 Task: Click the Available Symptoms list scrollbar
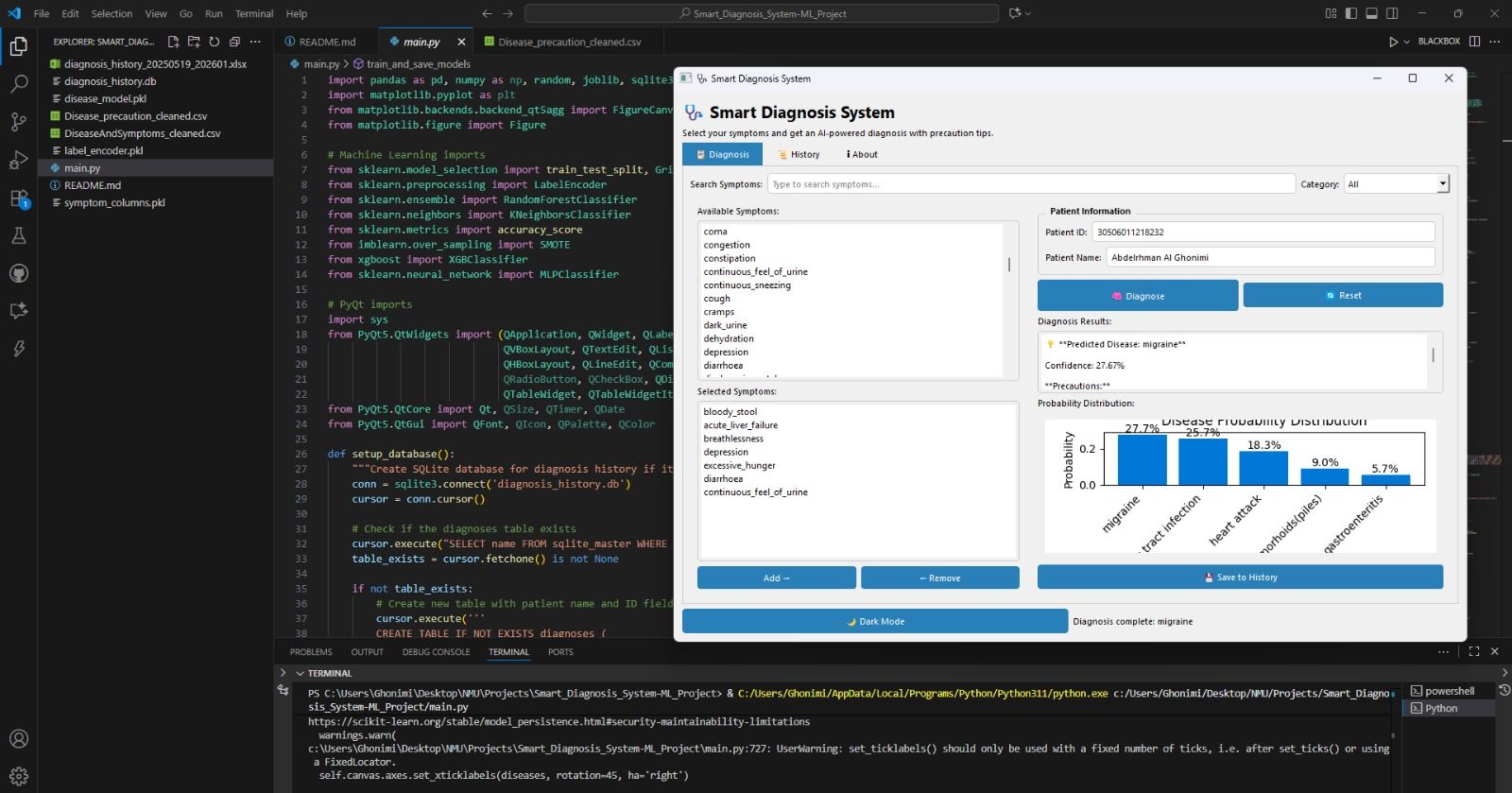tap(1008, 266)
